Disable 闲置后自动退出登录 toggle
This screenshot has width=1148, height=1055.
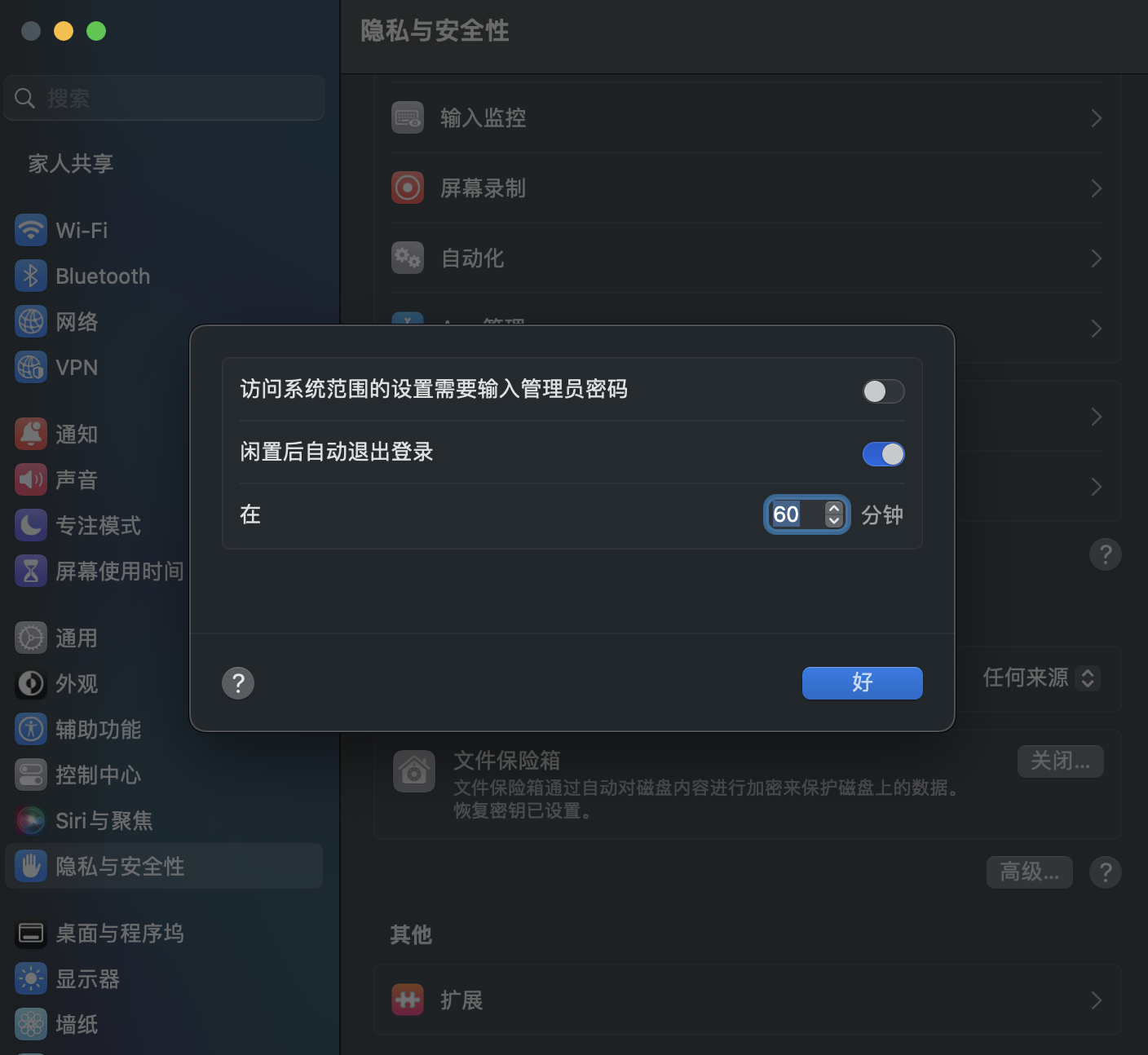tap(883, 454)
